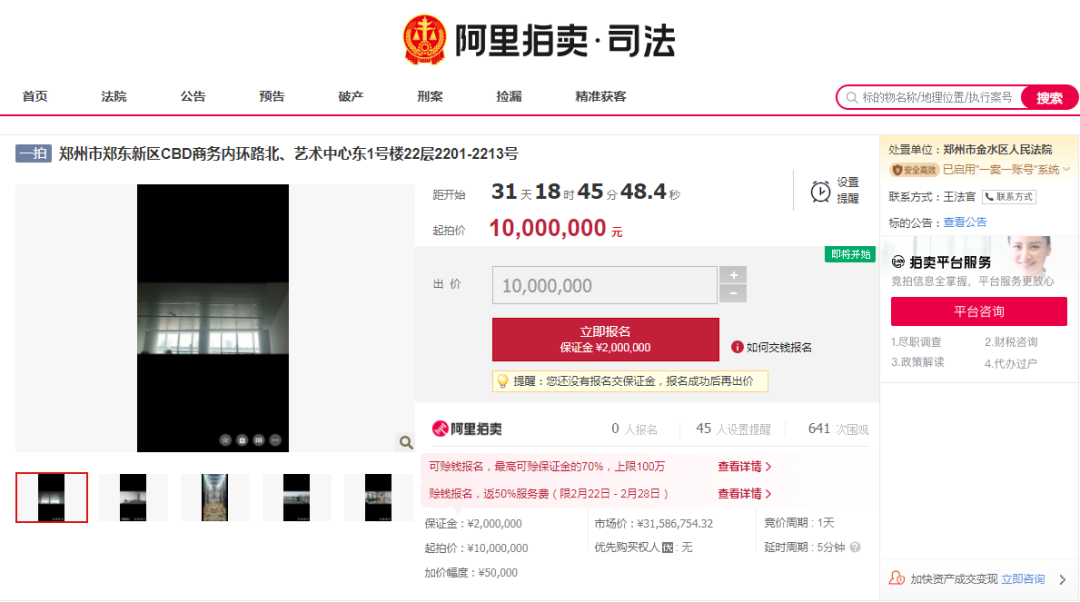Click the help question mark next to 延时周期
The image size is (1080, 602).
click(x=855, y=548)
